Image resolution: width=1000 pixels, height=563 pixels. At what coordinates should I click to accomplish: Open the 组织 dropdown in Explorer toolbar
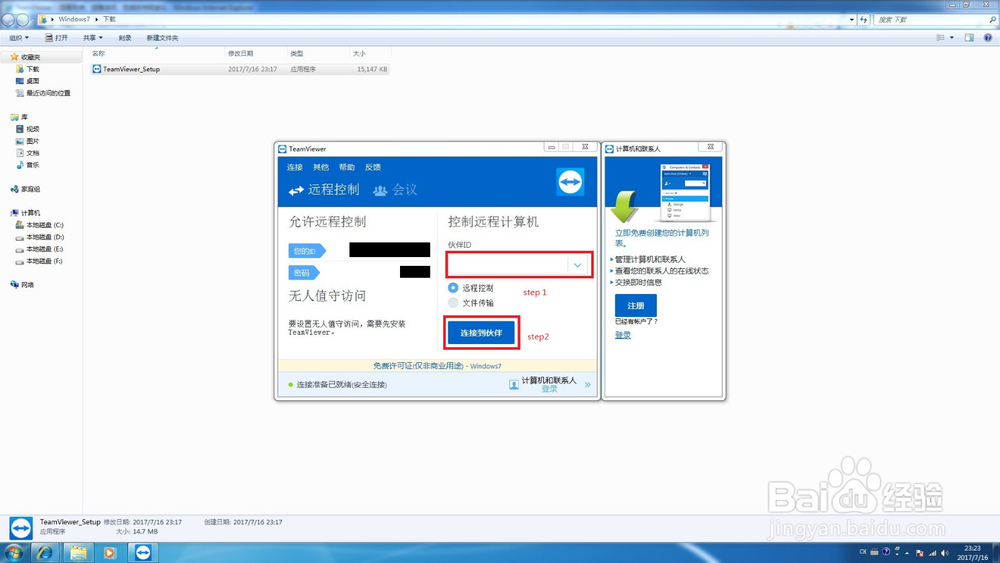click(x=18, y=38)
